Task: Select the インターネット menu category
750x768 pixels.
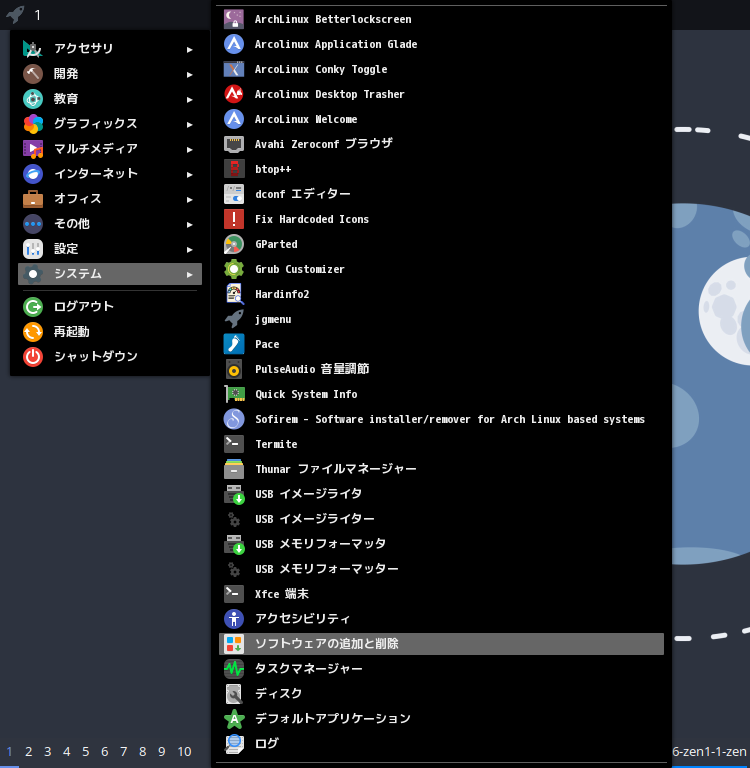Action: [110, 173]
